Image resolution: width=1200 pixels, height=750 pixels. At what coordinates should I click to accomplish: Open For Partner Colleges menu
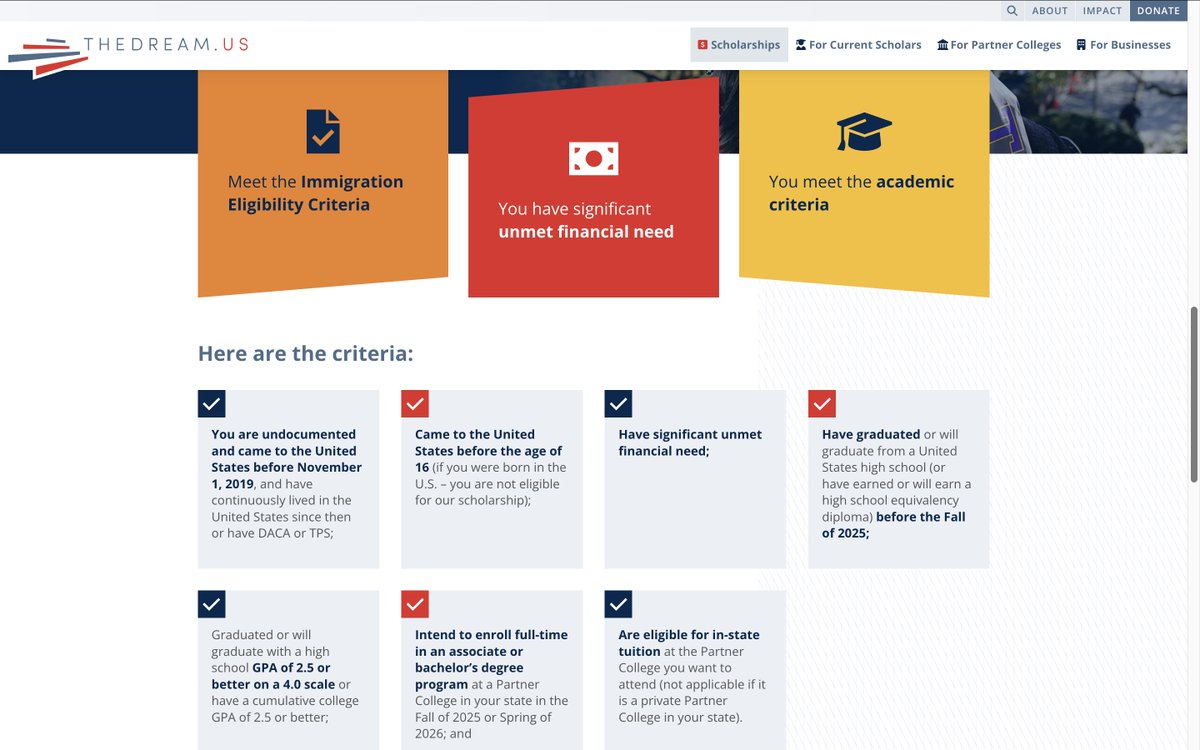999,45
